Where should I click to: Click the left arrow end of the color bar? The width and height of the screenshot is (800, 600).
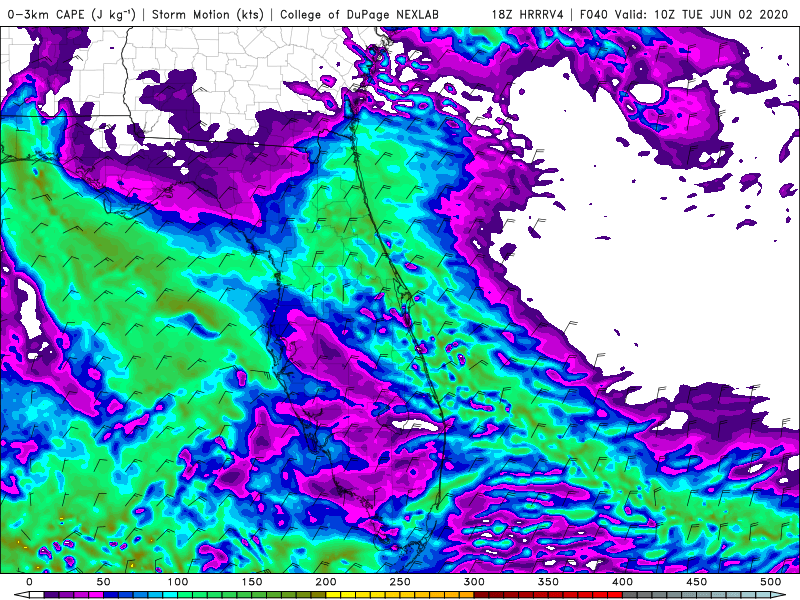point(21,595)
